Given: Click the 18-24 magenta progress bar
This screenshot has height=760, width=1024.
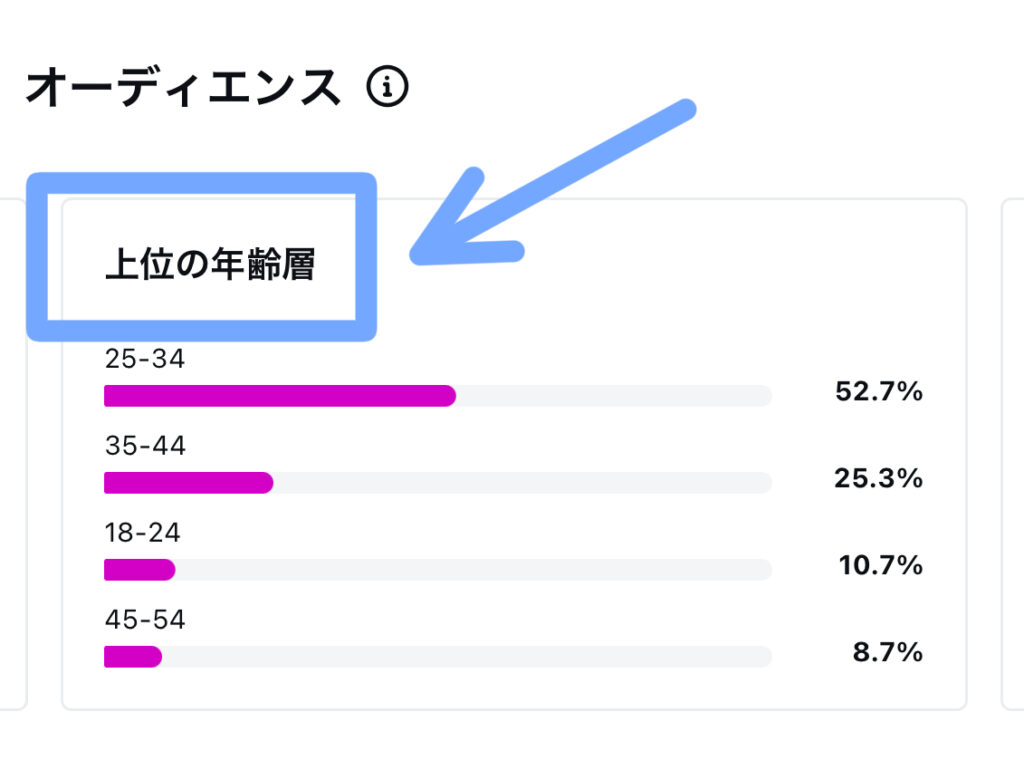Looking at the screenshot, I should click(x=140, y=569).
